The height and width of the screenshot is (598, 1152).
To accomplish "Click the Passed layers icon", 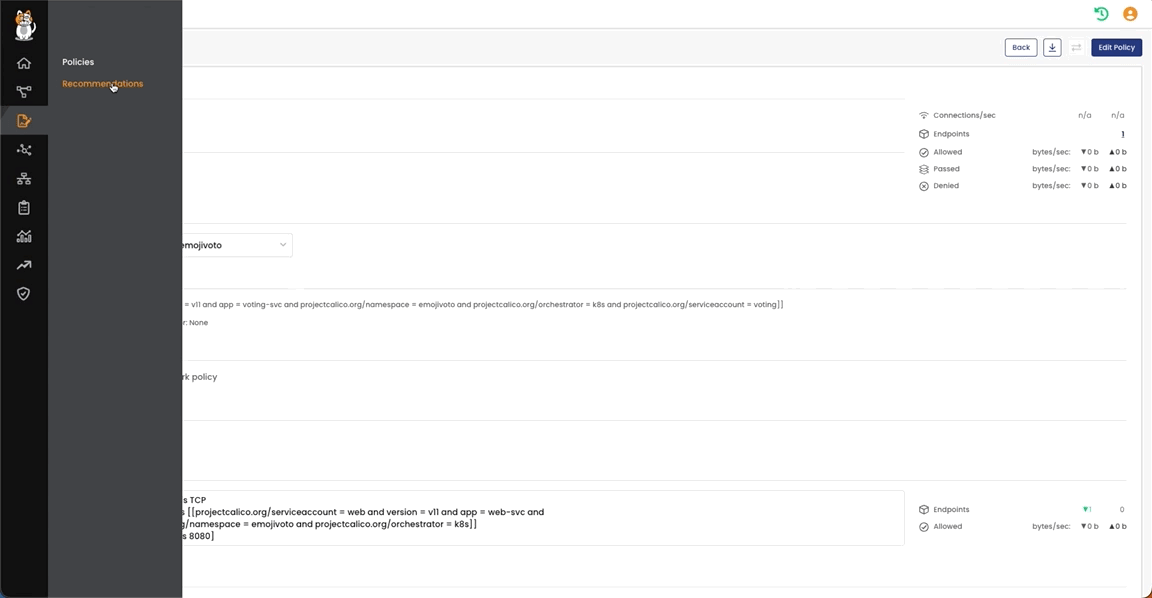I will (924, 169).
